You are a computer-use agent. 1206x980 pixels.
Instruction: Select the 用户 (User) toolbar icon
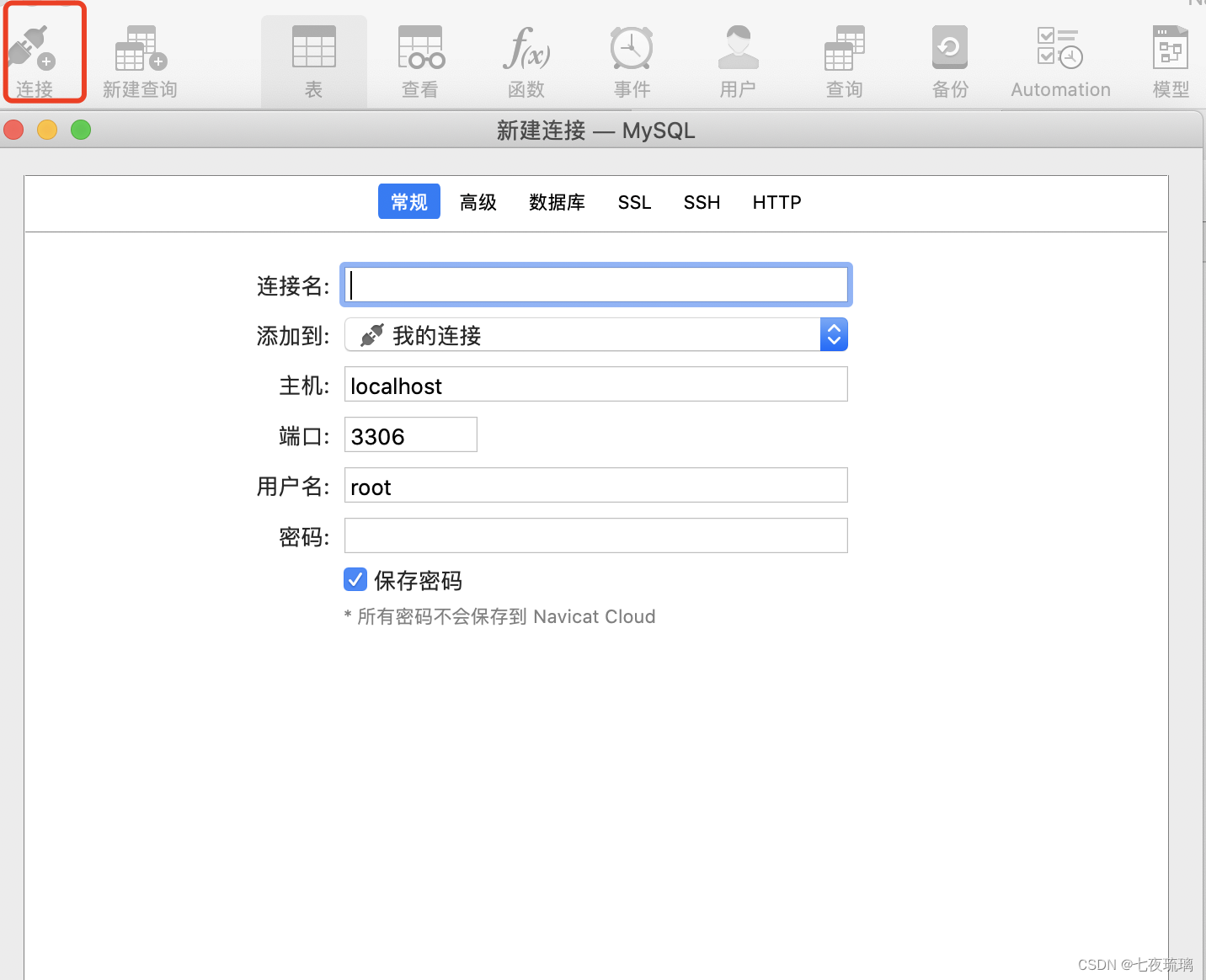pos(738,61)
